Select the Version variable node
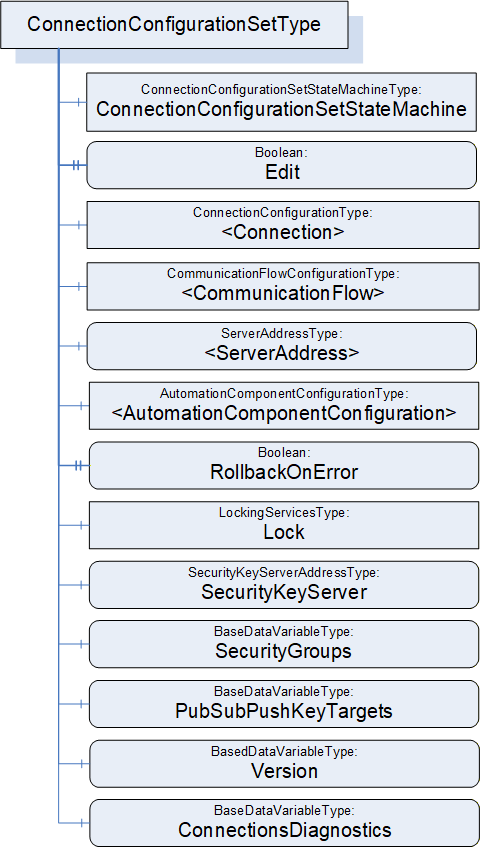Viewport: 480px width, 852px height. tap(284, 763)
